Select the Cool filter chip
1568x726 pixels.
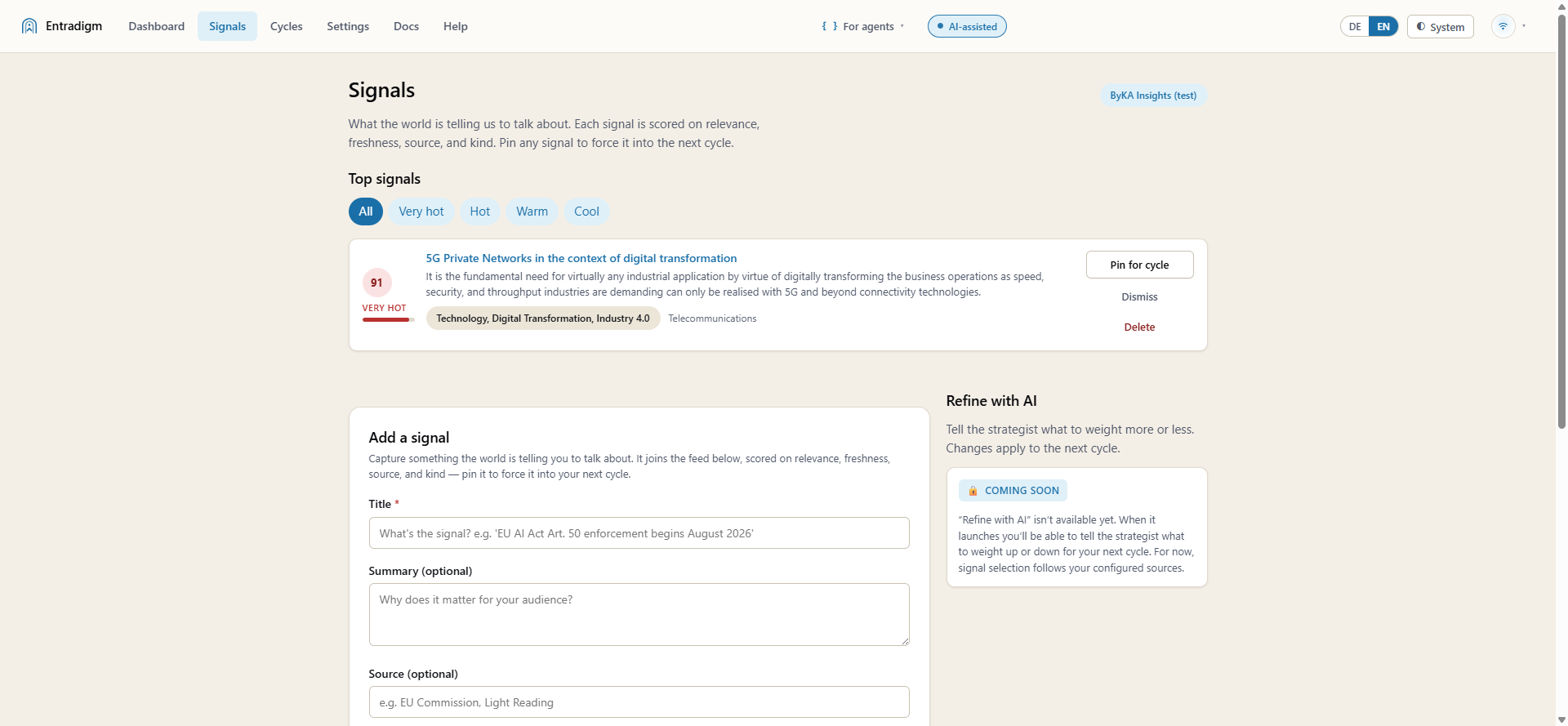click(x=586, y=212)
